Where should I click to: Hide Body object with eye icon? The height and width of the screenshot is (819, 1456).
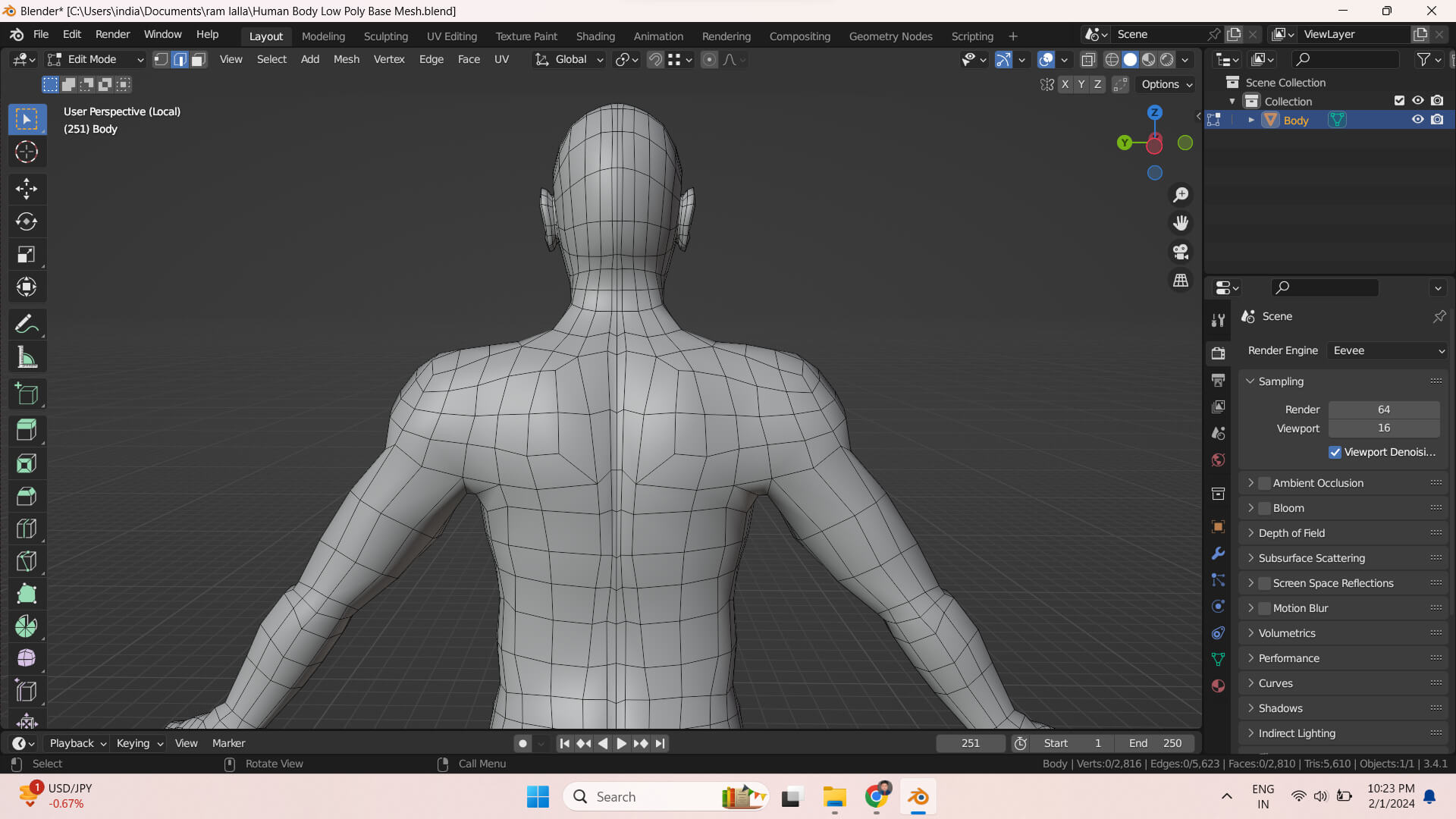point(1417,120)
